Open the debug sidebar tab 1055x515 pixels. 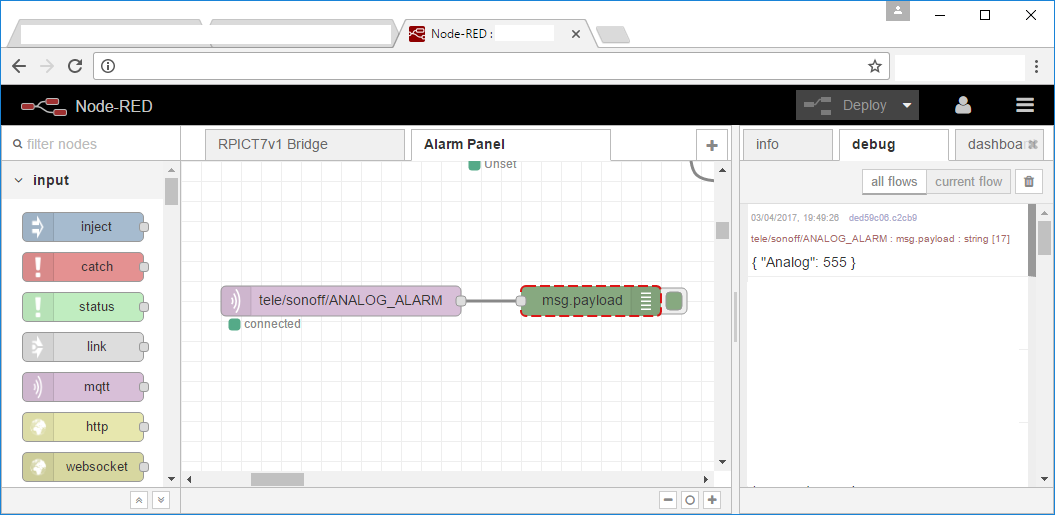(894, 144)
